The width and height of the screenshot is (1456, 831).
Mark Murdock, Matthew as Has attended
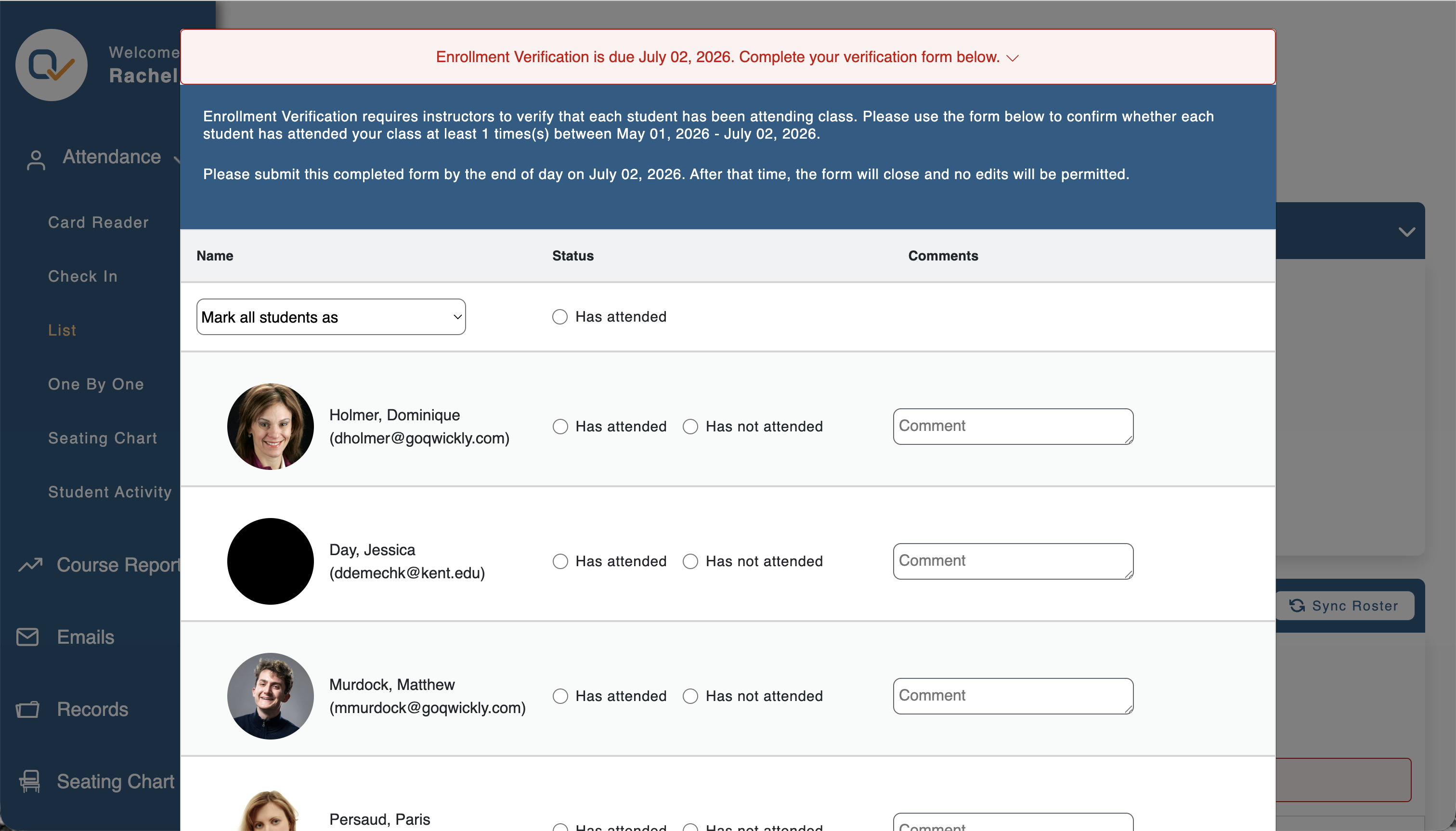tap(560, 696)
